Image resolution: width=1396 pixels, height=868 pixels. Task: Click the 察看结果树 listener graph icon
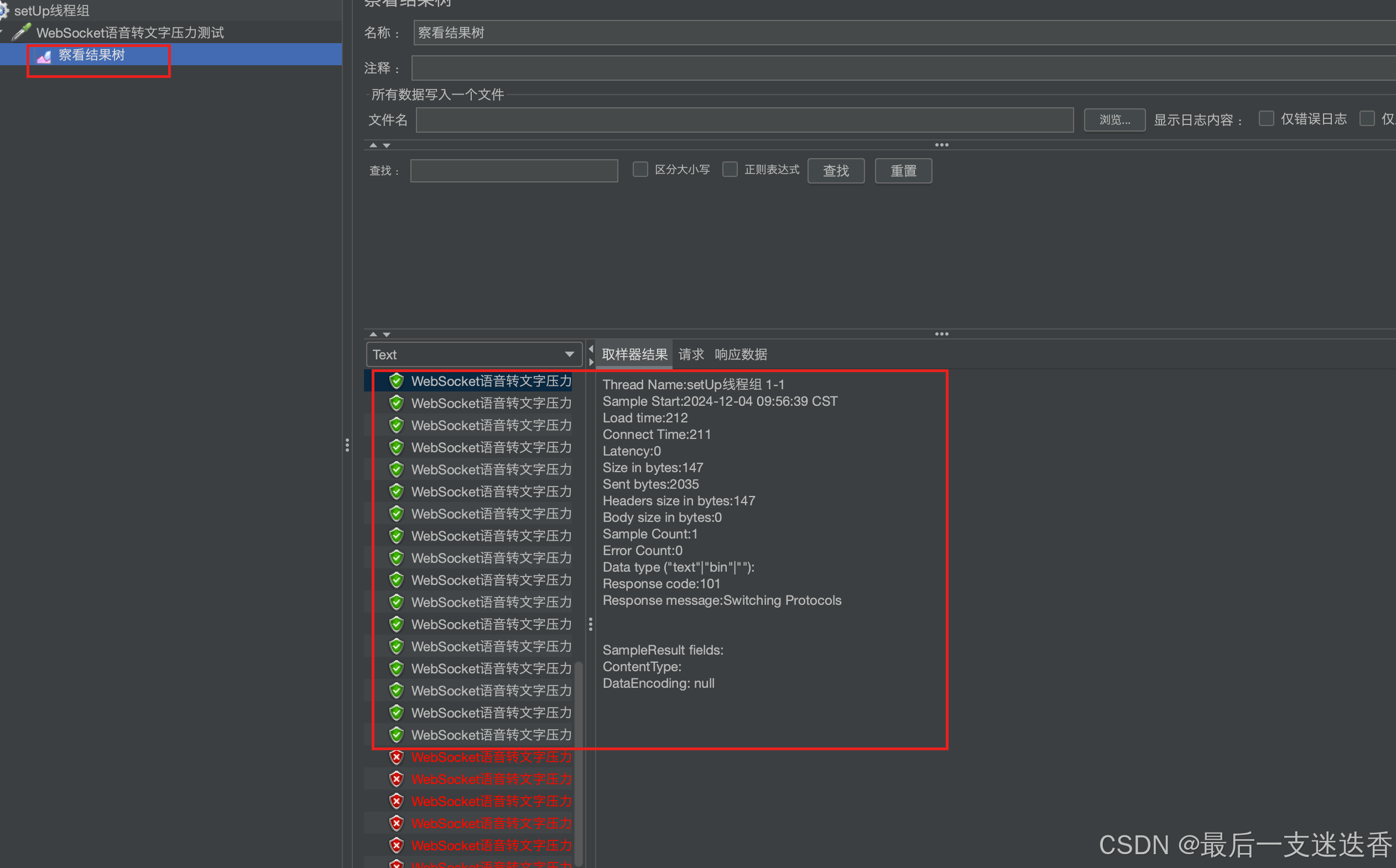click(x=44, y=56)
